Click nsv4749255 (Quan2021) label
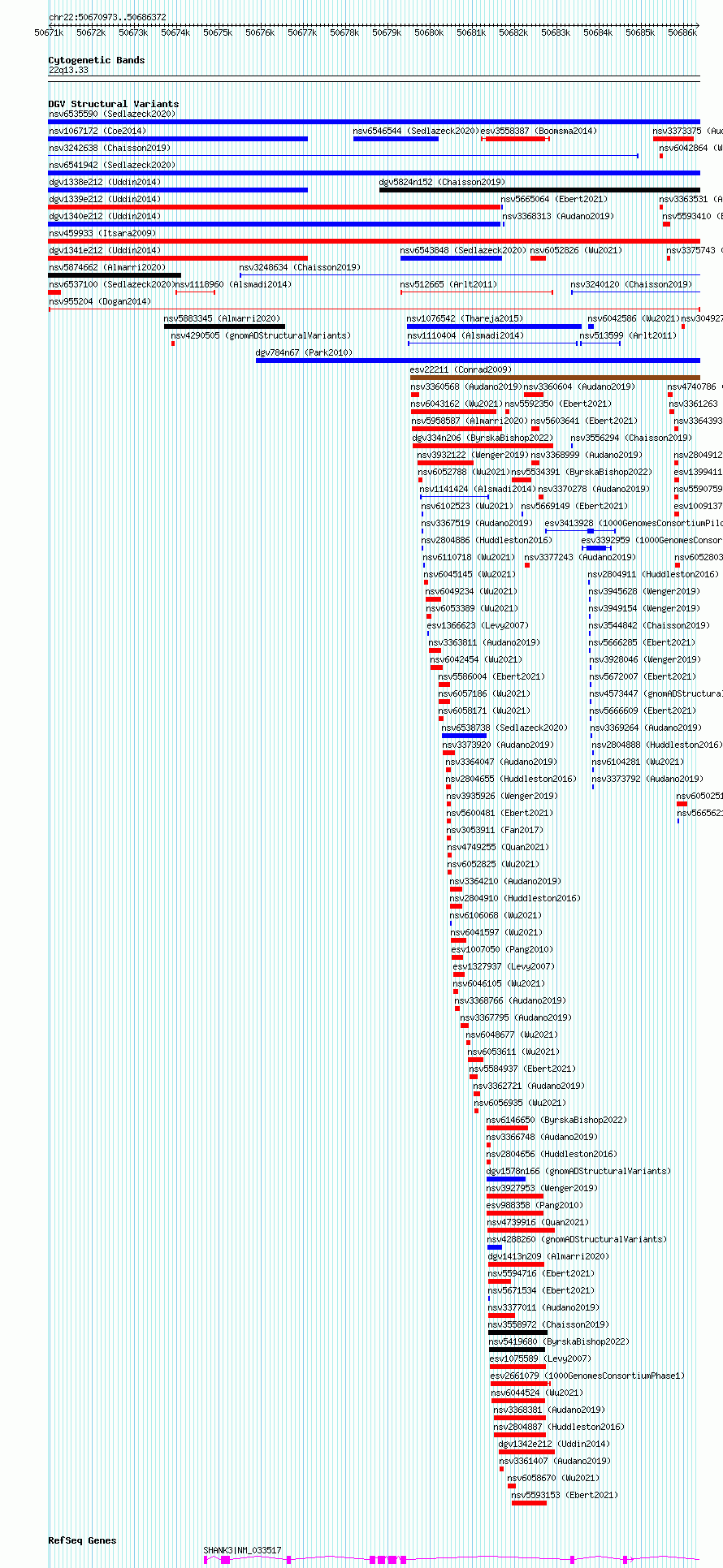723x1568 pixels. click(498, 847)
